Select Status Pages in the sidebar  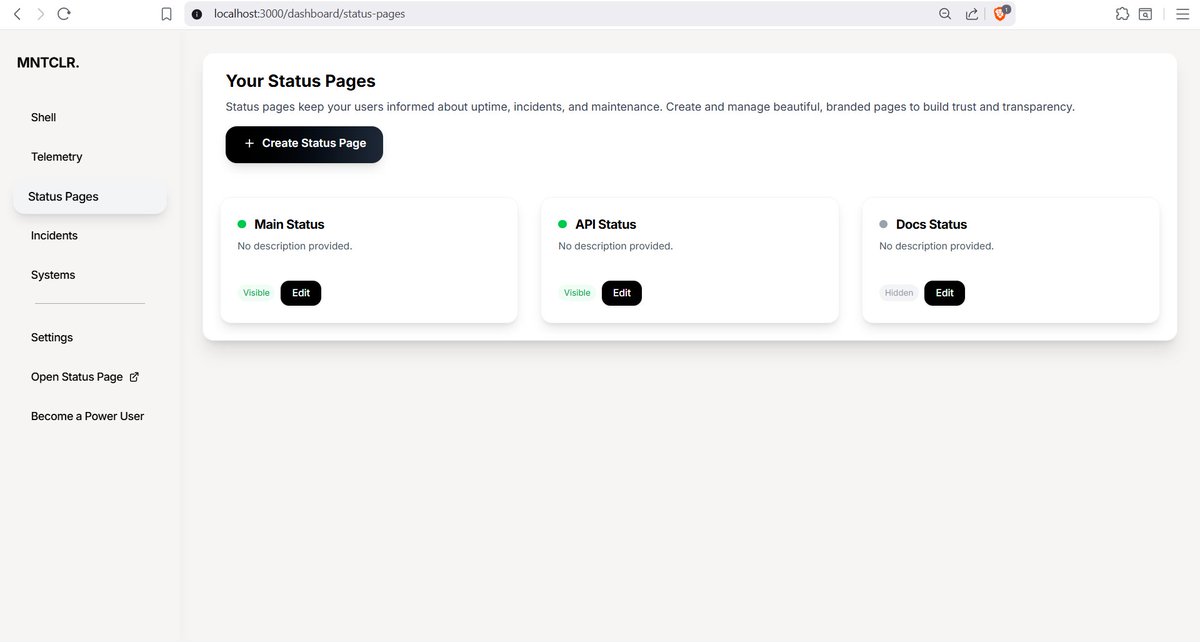[x=90, y=197]
